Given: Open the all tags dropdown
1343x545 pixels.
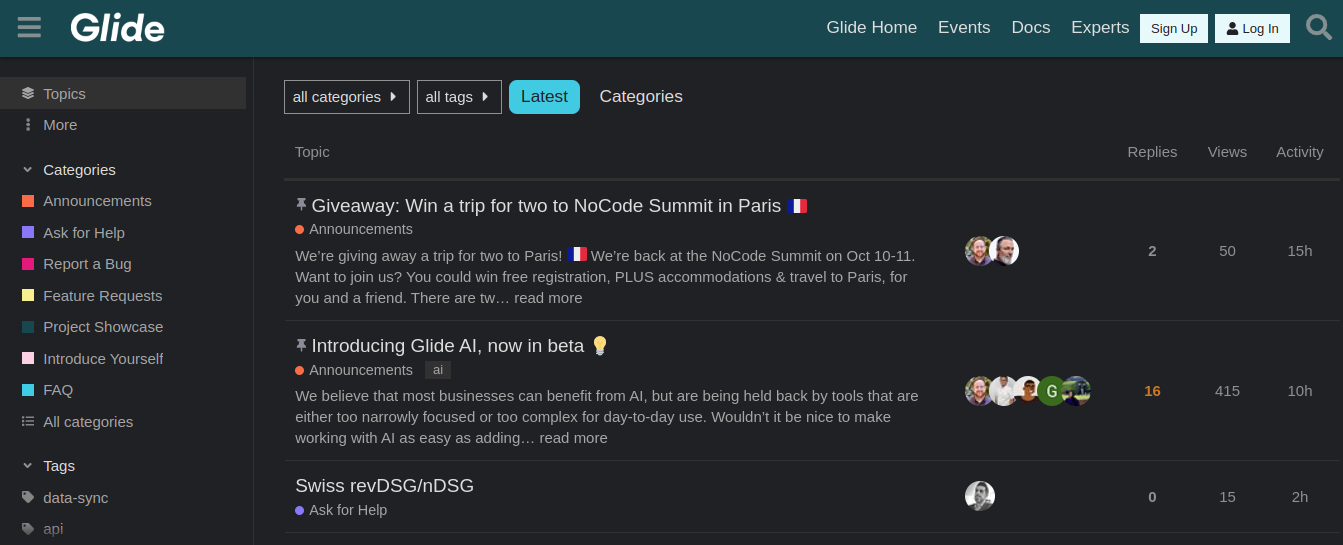Looking at the screenshot, I should tap(459, 97).
